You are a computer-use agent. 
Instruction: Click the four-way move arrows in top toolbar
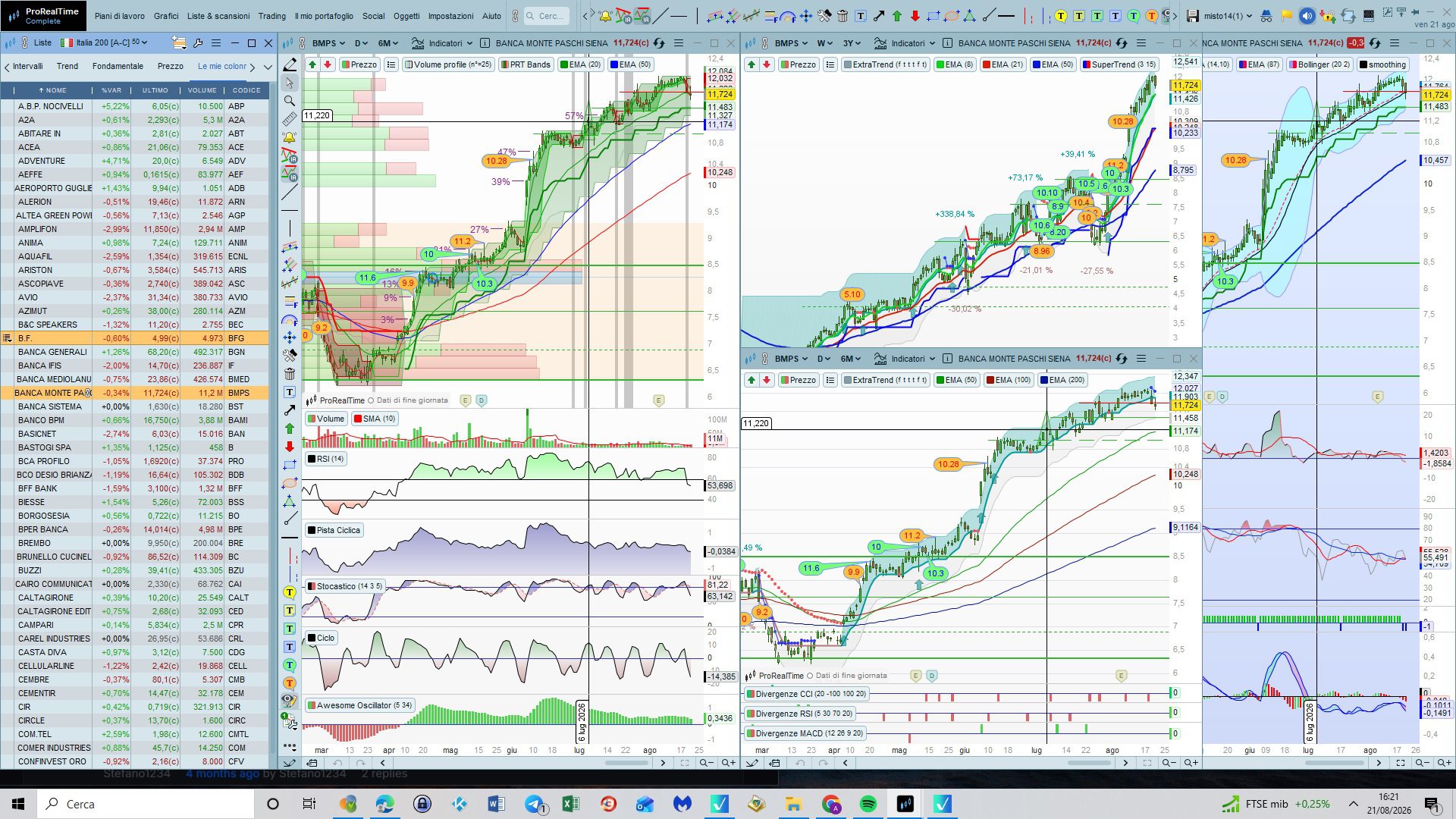805,16
